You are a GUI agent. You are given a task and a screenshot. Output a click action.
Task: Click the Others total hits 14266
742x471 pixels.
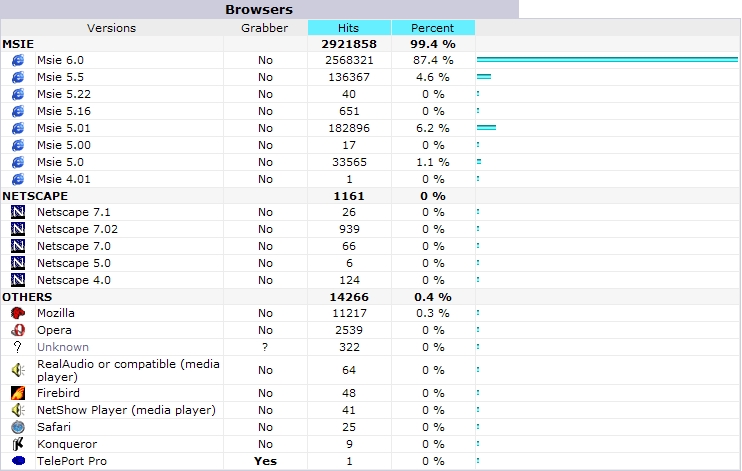pyautogui.click(x=349, y=297)
